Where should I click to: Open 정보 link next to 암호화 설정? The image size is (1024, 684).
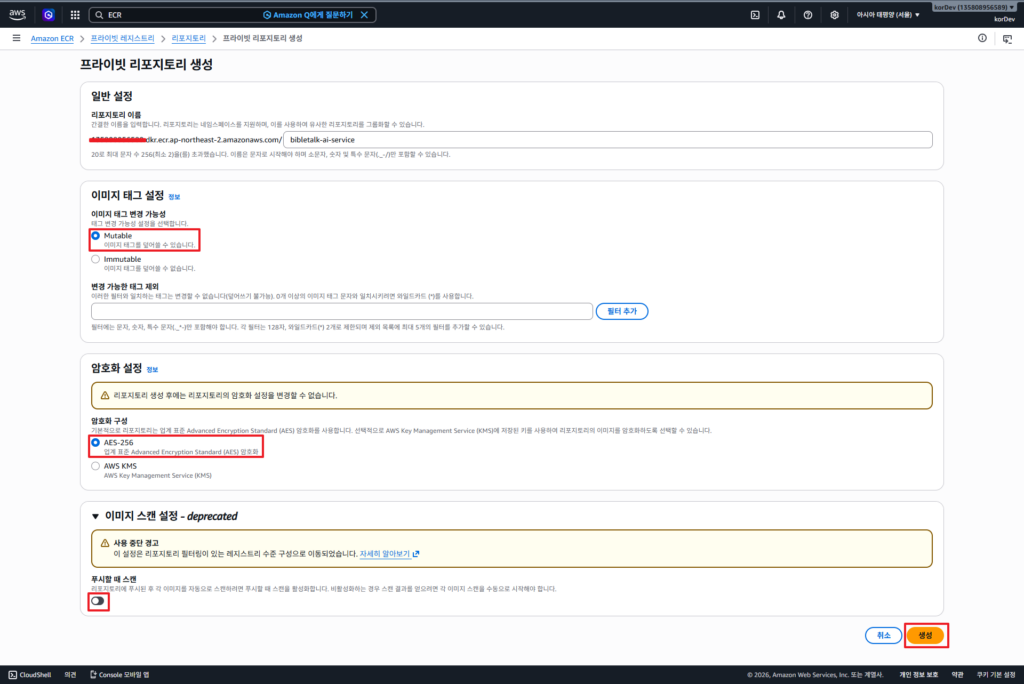point(152,369)
